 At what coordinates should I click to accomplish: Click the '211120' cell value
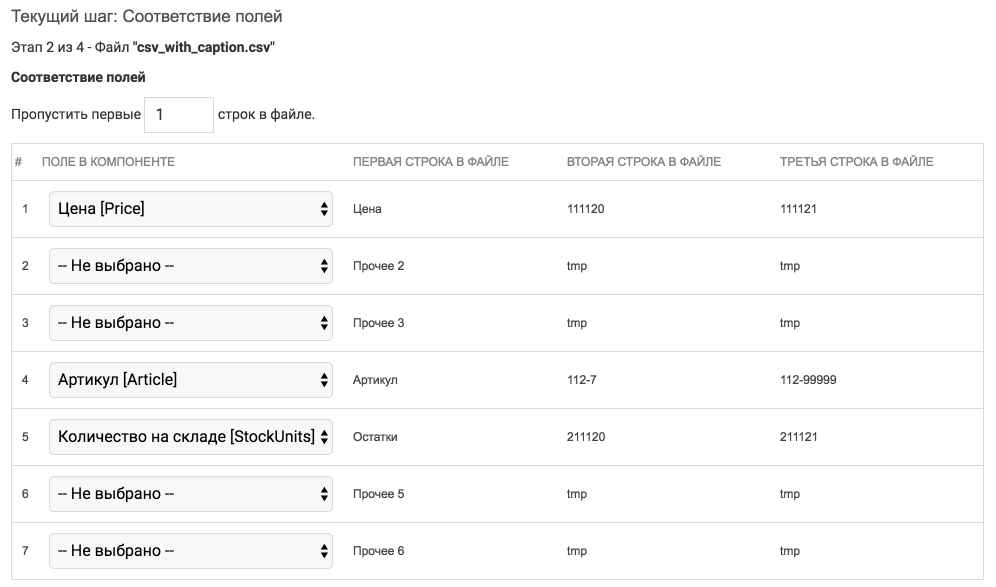pos(585,437)
